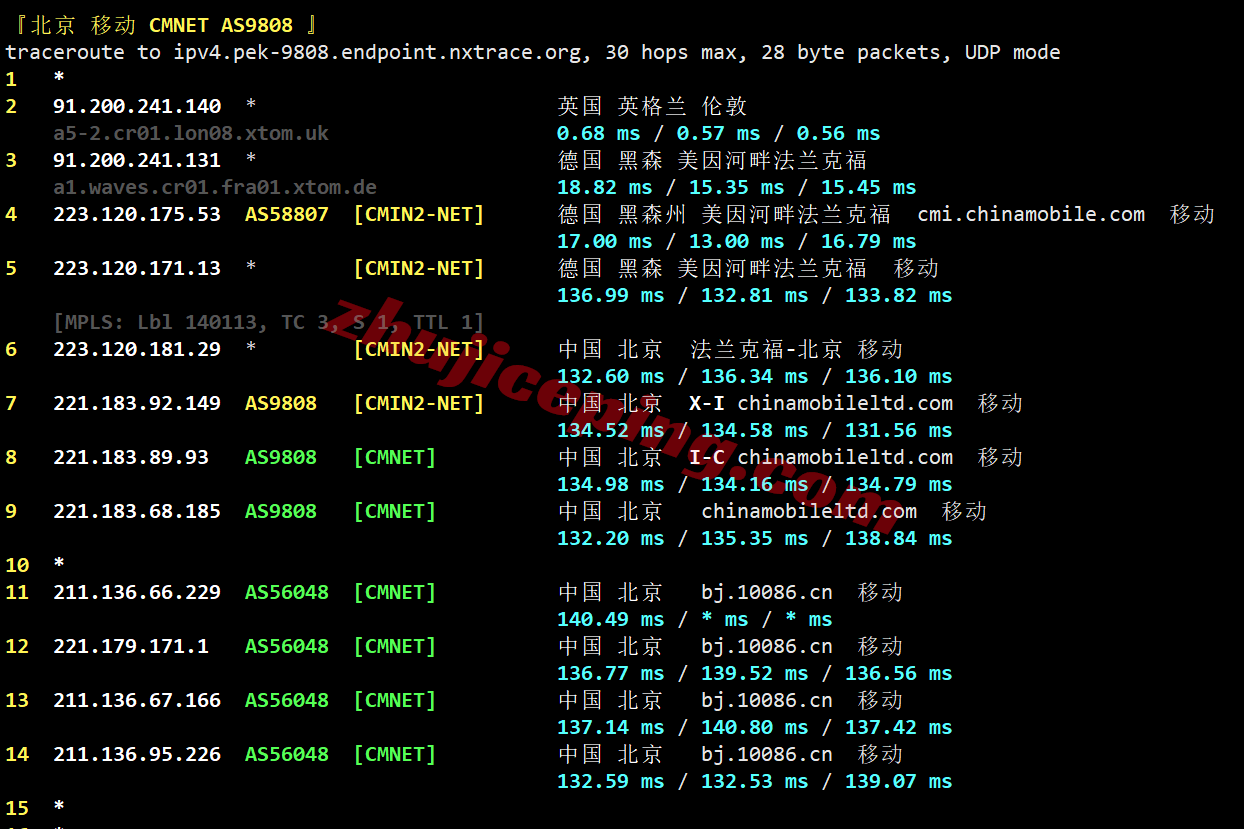The width and height of the screenshot is (1244, 829).
Task: Click hostname a5-2.cr01.lon08.xtom.uk
Action: pos(191,133)
